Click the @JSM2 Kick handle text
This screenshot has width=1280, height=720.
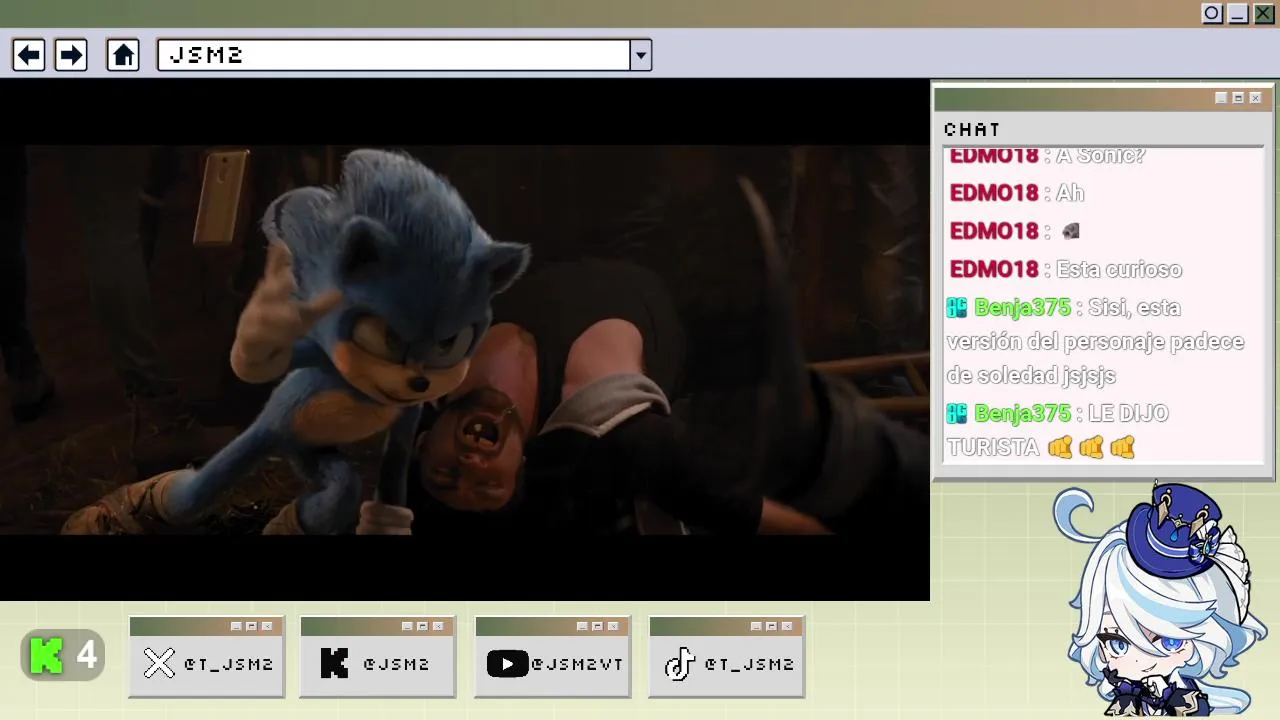click(396, 664)
